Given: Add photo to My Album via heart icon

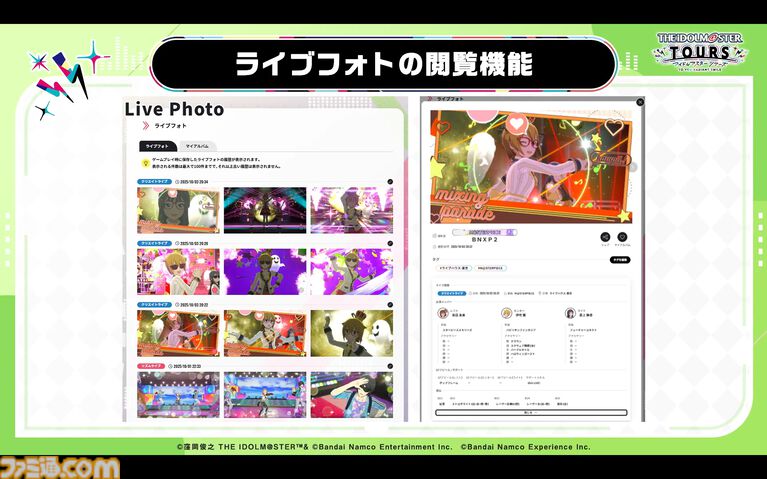Looking at the screenshot, I should point(622,237).
